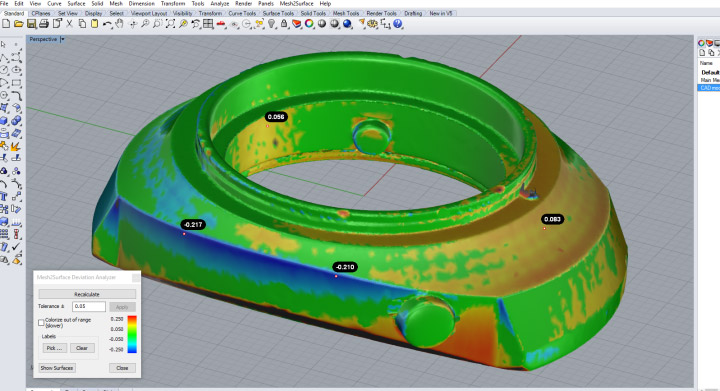Switch to the Viewport Layout tab

[x=149, y=13]
